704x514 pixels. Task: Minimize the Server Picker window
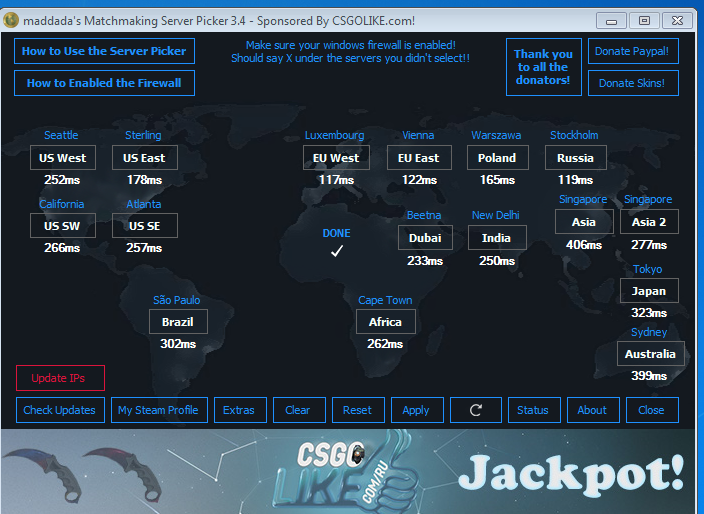pyautogui.click(x=612, y=20)
